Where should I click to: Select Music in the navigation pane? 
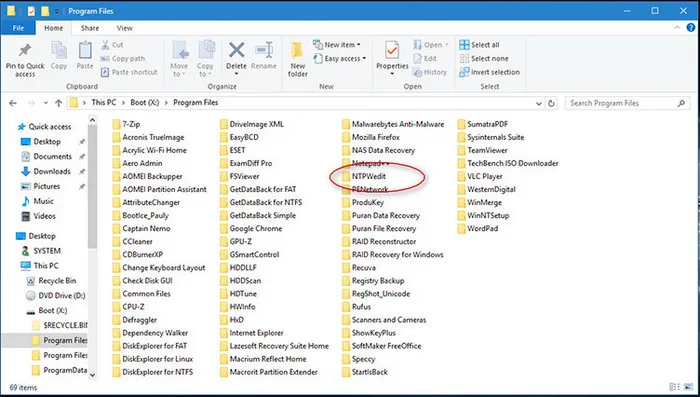(x=43, y=201)
